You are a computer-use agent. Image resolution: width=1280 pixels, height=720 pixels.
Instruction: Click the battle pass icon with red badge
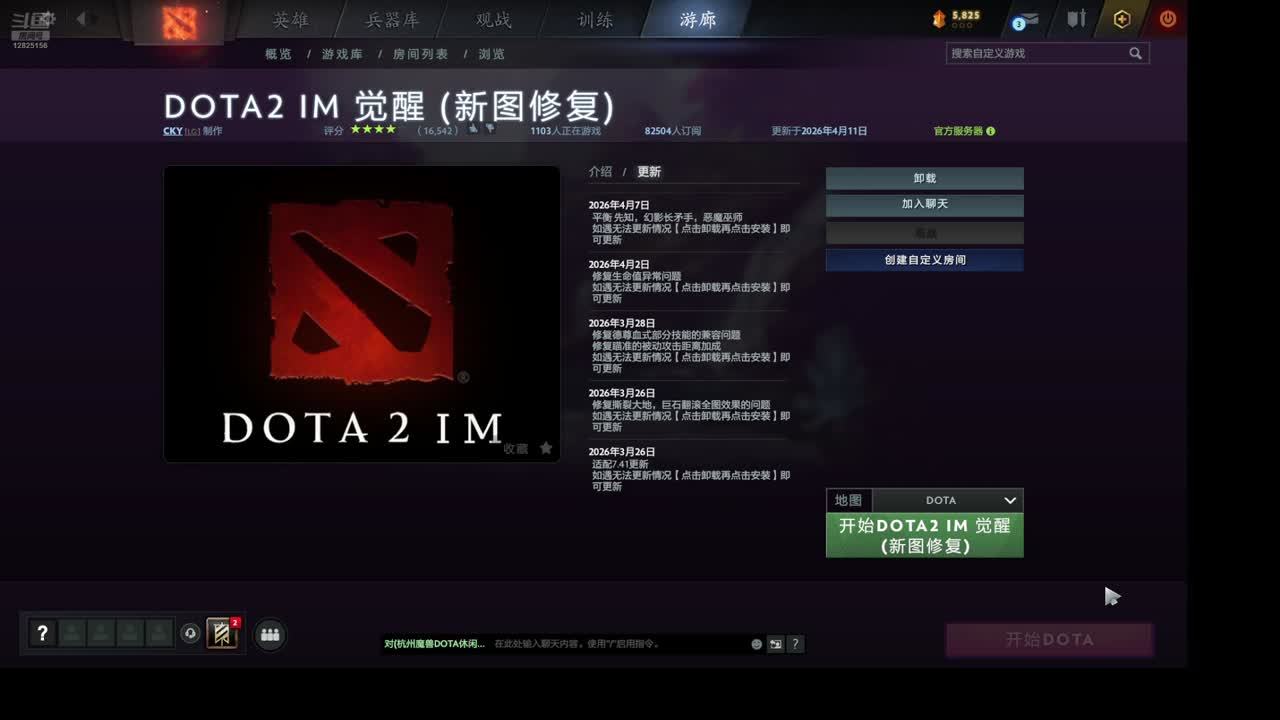pyautogui.click(x=222, y=633)
